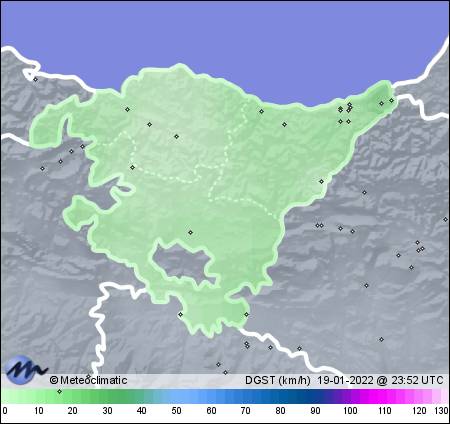Viewport: 450px width, 424px height.
Task: Choose the lowest station marker just above the legend bar
Action: point(226,372)
